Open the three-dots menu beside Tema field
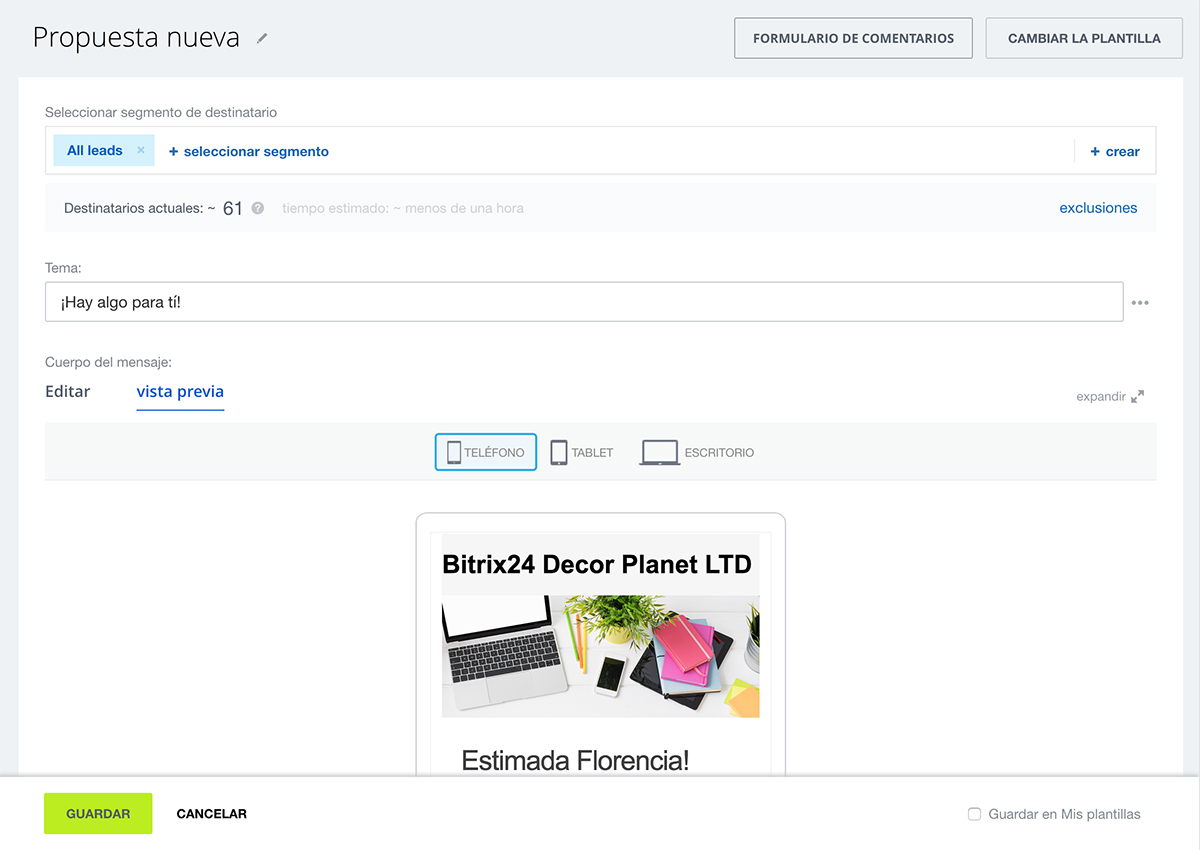Viewport: 1200px width, 850px height. point(1140,303)
